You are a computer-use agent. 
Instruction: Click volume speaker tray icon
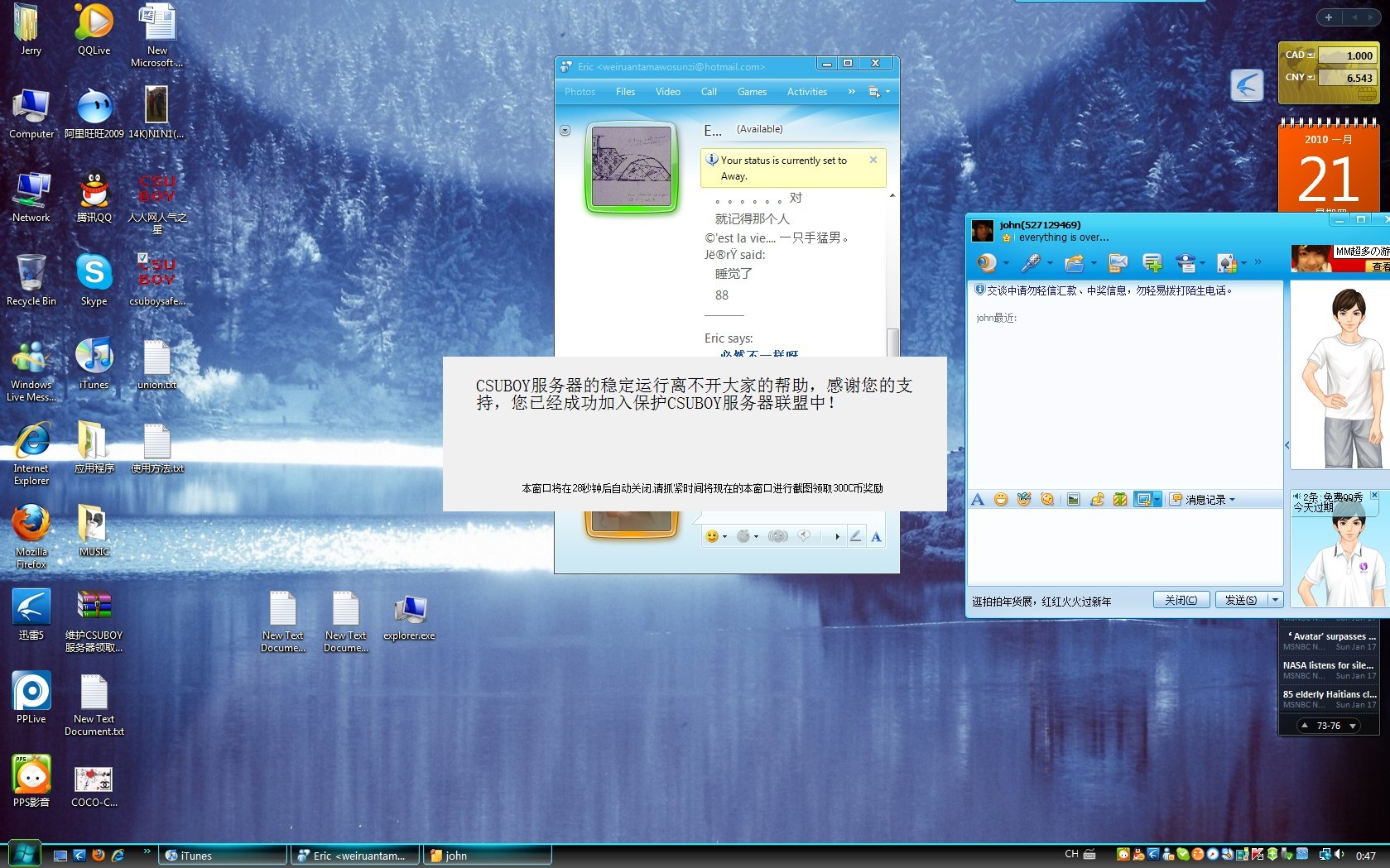coord(1339,854)
